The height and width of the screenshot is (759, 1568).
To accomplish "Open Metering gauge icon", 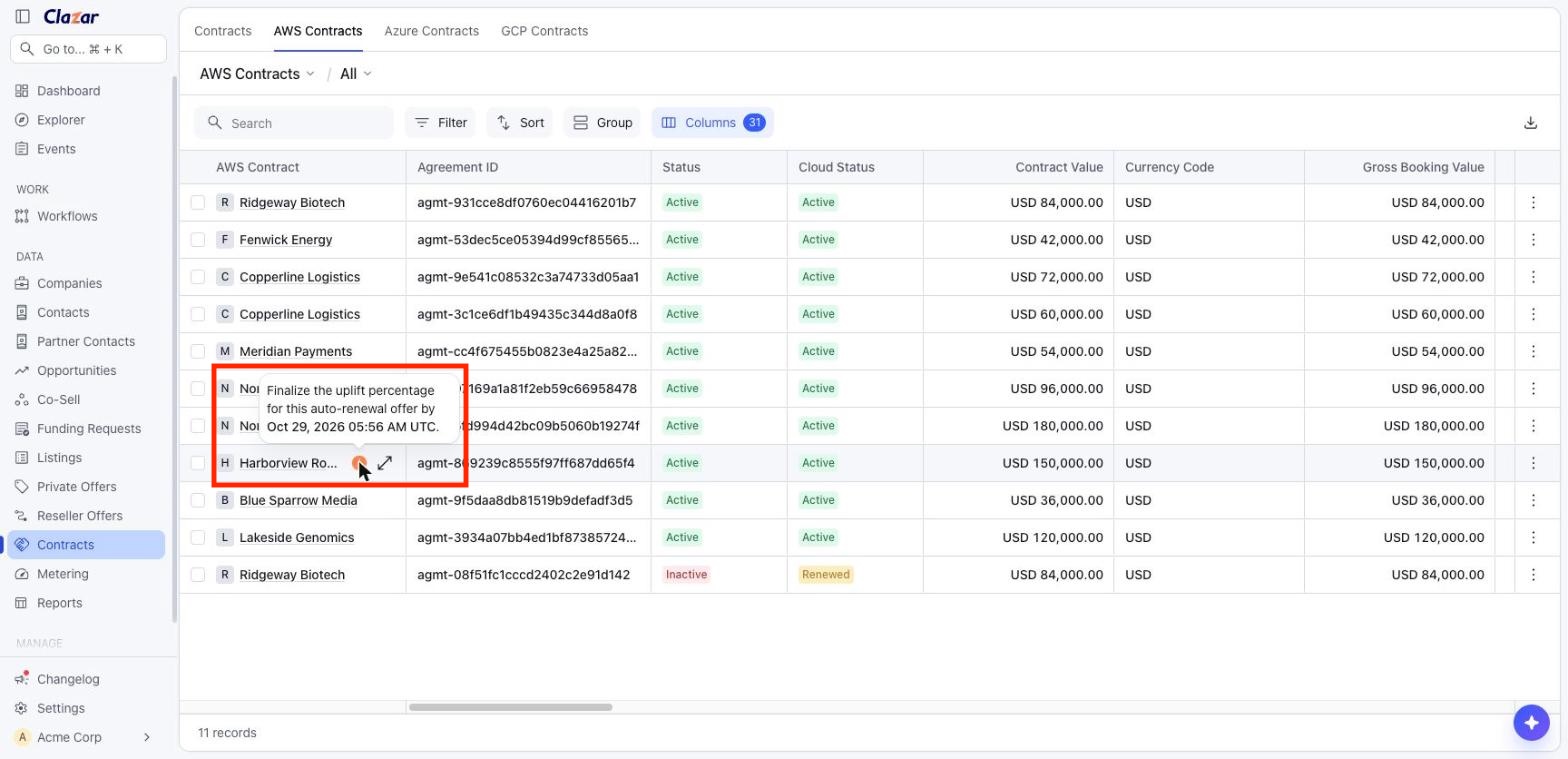I will (x=22, y=574).
